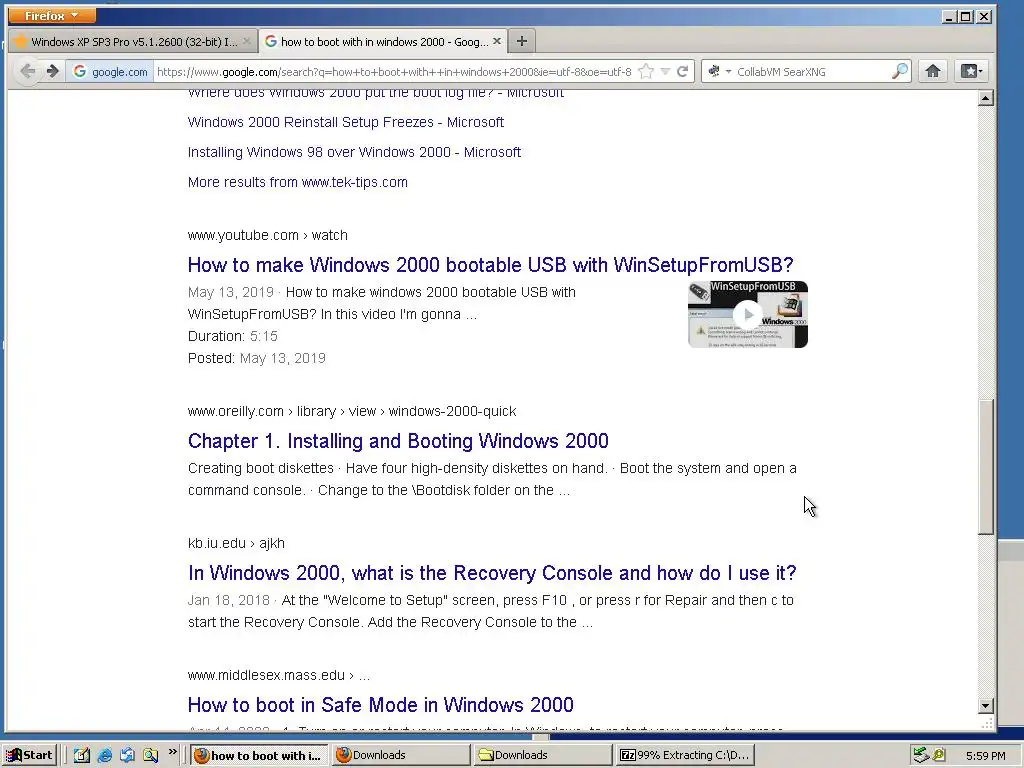Click the scrollbar down arrow

(x=985, y=705)
